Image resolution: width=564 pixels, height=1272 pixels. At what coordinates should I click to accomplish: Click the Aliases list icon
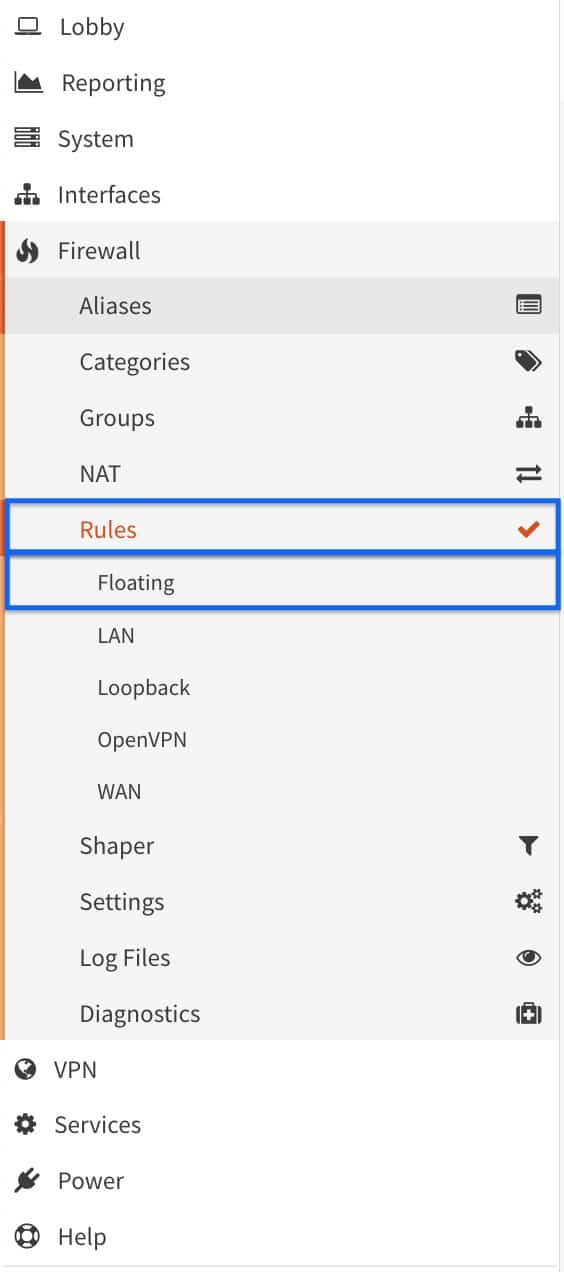pos(528,306)
